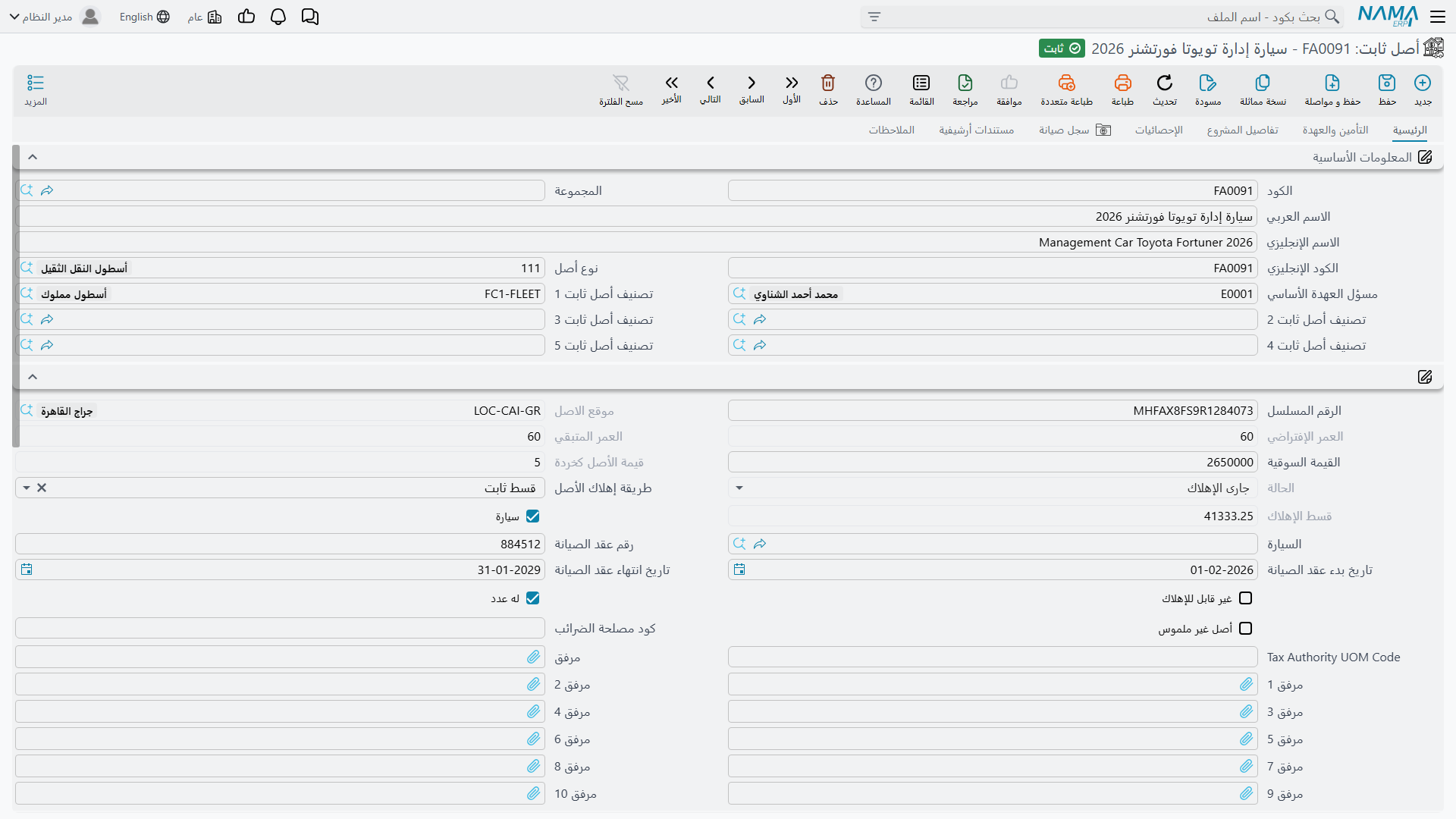Image resolution: width=1456 pixels, height=819 pixels.
Task: Click the تحديث (Refresh) icon
Action: [1165, 83]
